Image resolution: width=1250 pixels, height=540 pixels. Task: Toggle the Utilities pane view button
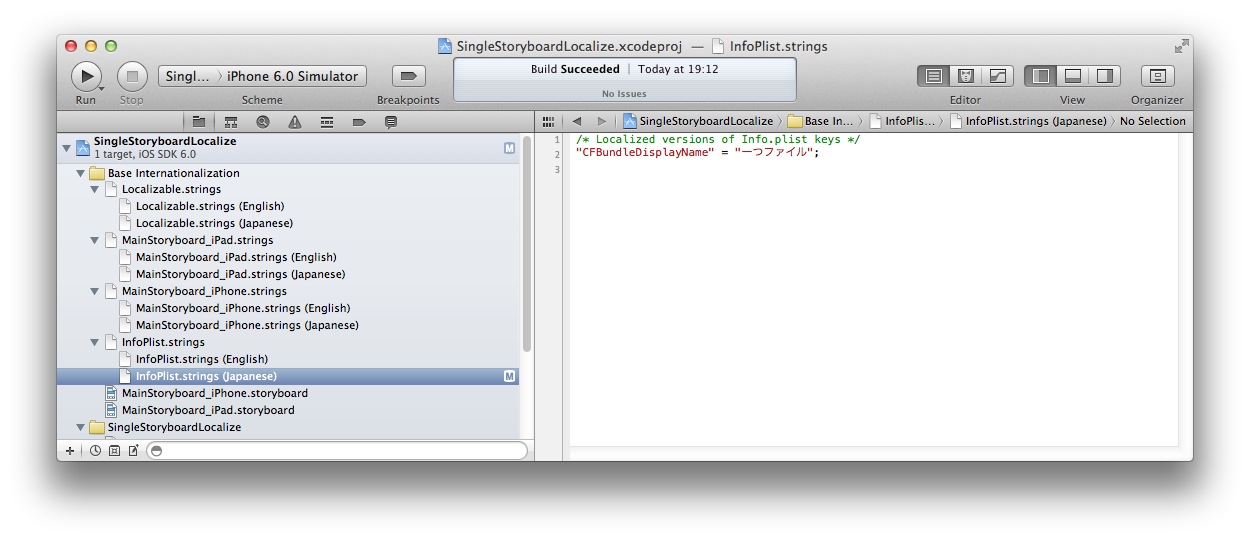(1105, 76)
